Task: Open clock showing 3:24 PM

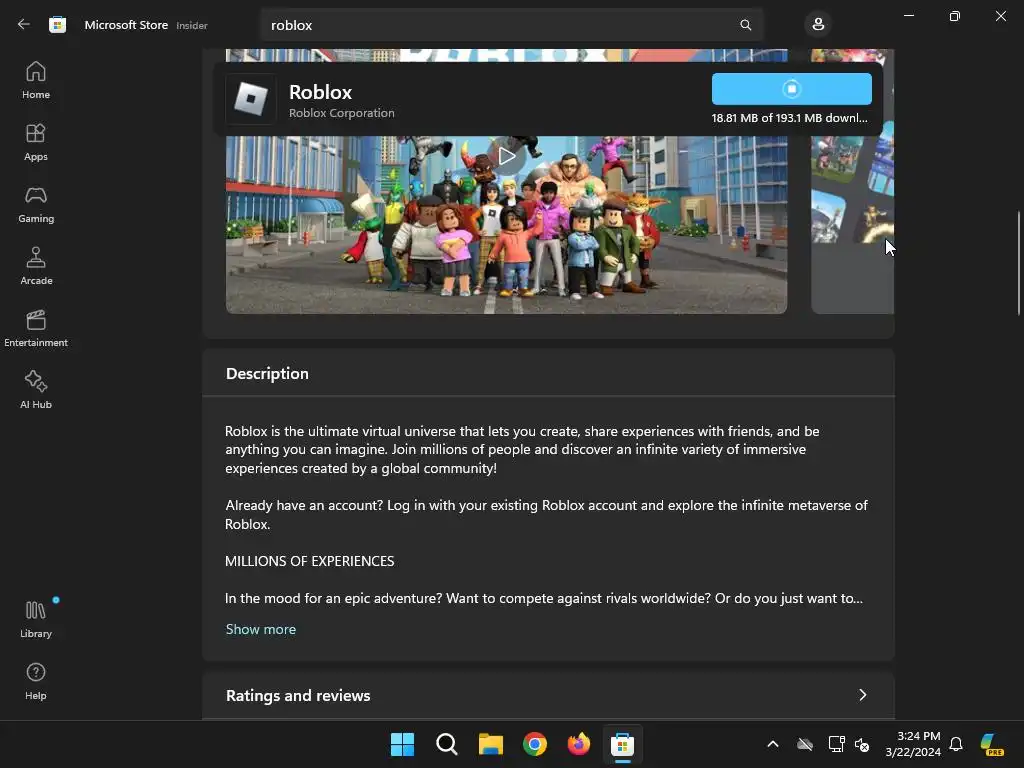Action: [x=913, y=744]
